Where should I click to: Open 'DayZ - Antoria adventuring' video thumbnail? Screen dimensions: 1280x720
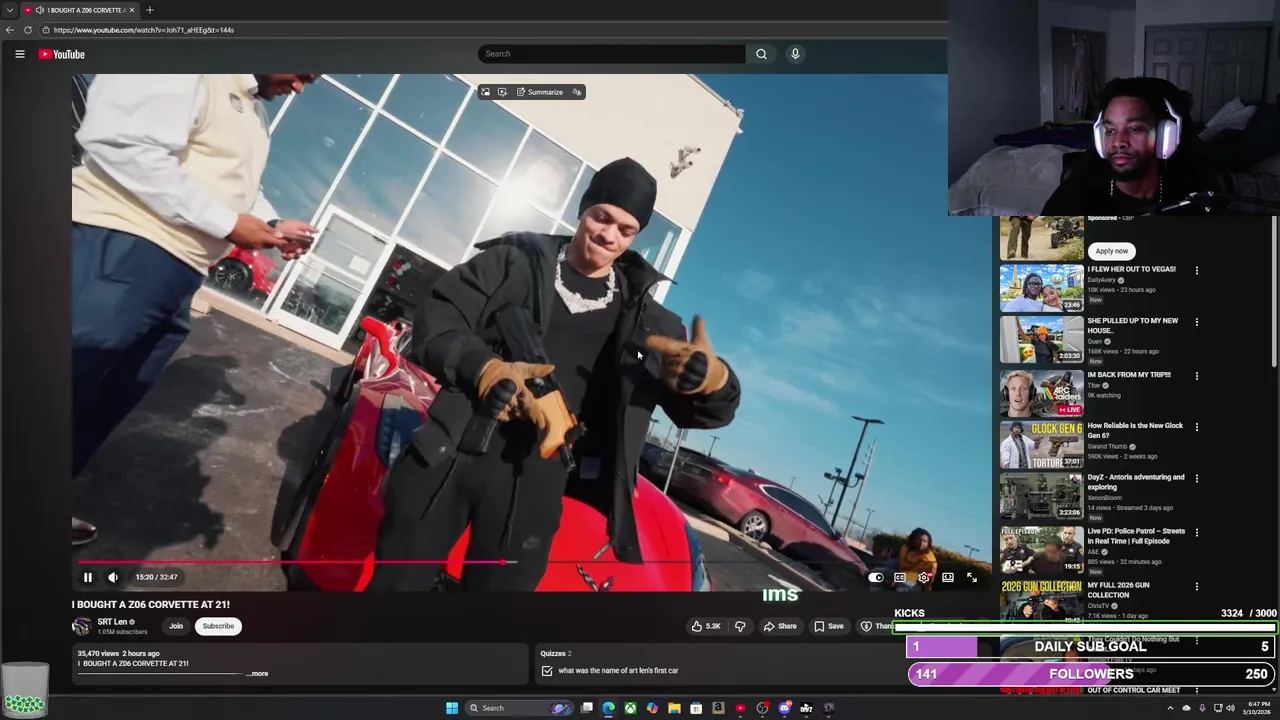(1042, 497)
